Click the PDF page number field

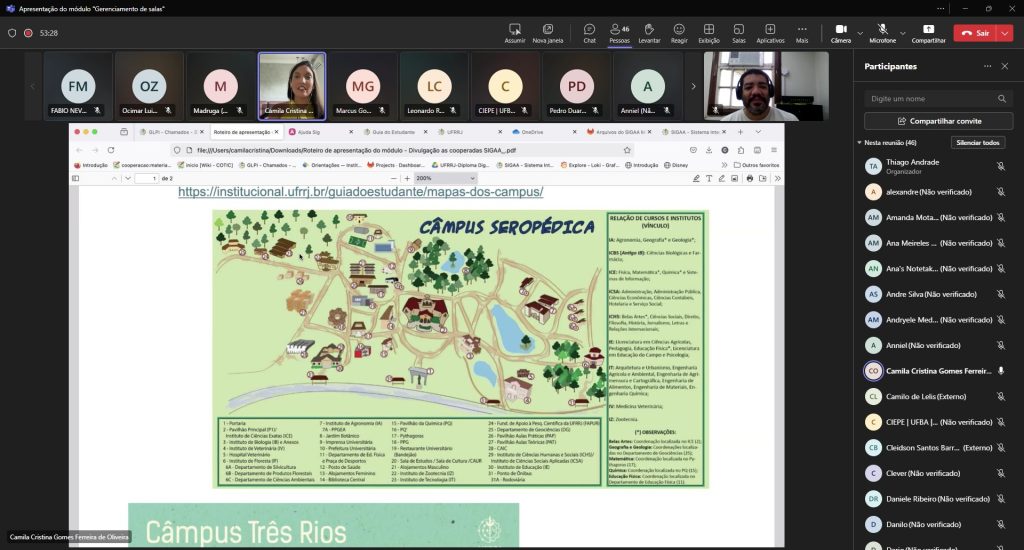147,178
